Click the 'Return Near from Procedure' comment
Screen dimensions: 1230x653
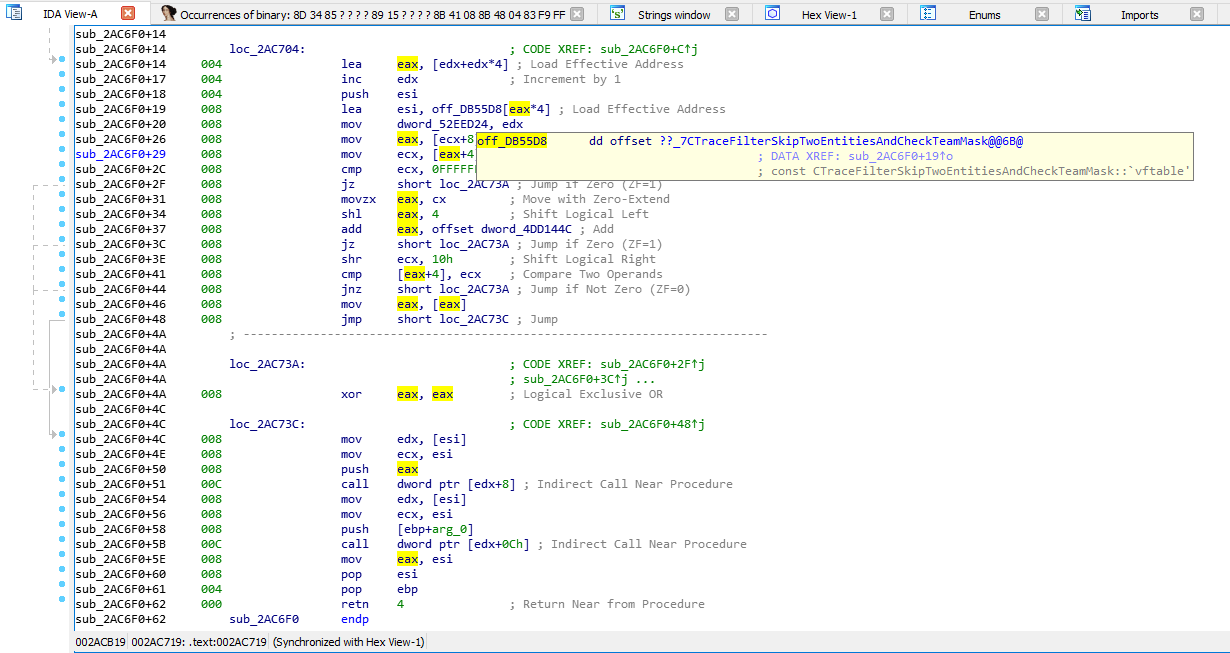[614, 604]
